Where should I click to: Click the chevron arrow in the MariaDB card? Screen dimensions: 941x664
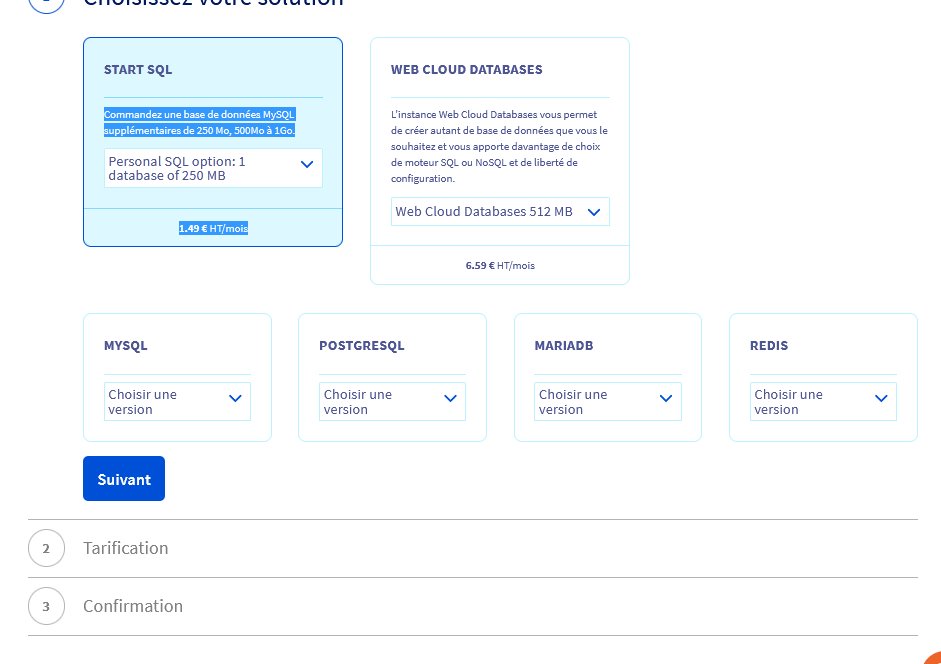[x=666, y=398]
